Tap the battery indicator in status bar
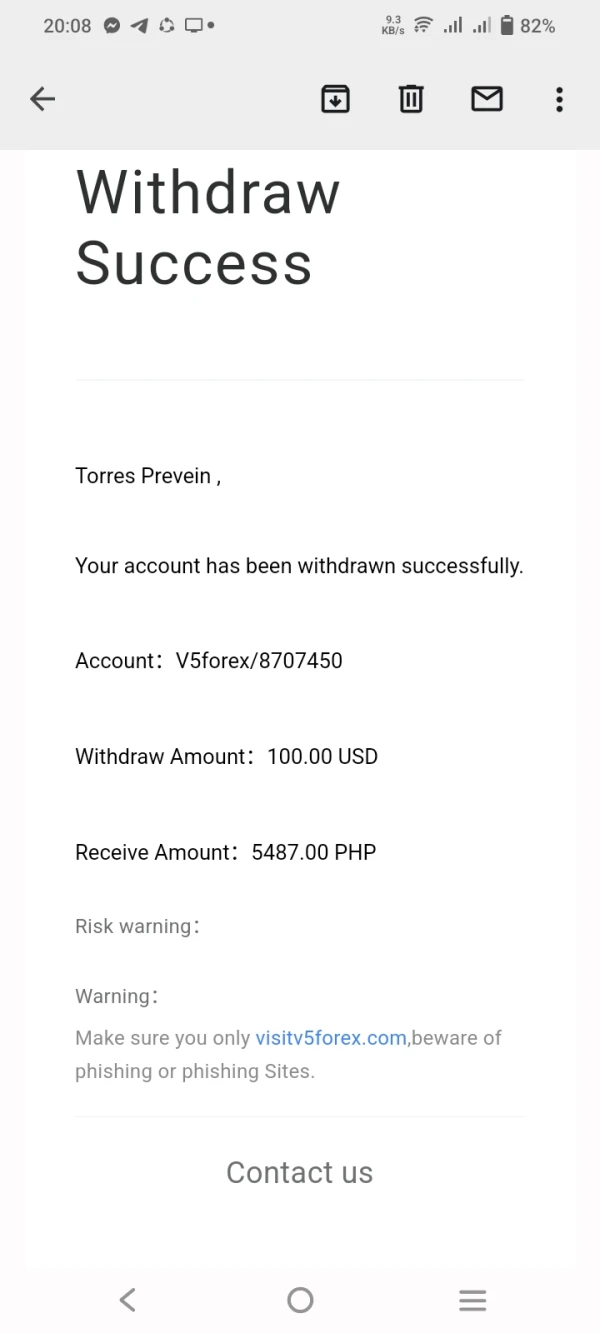This screenshot has height=1333, width=600. coord(507,26)
